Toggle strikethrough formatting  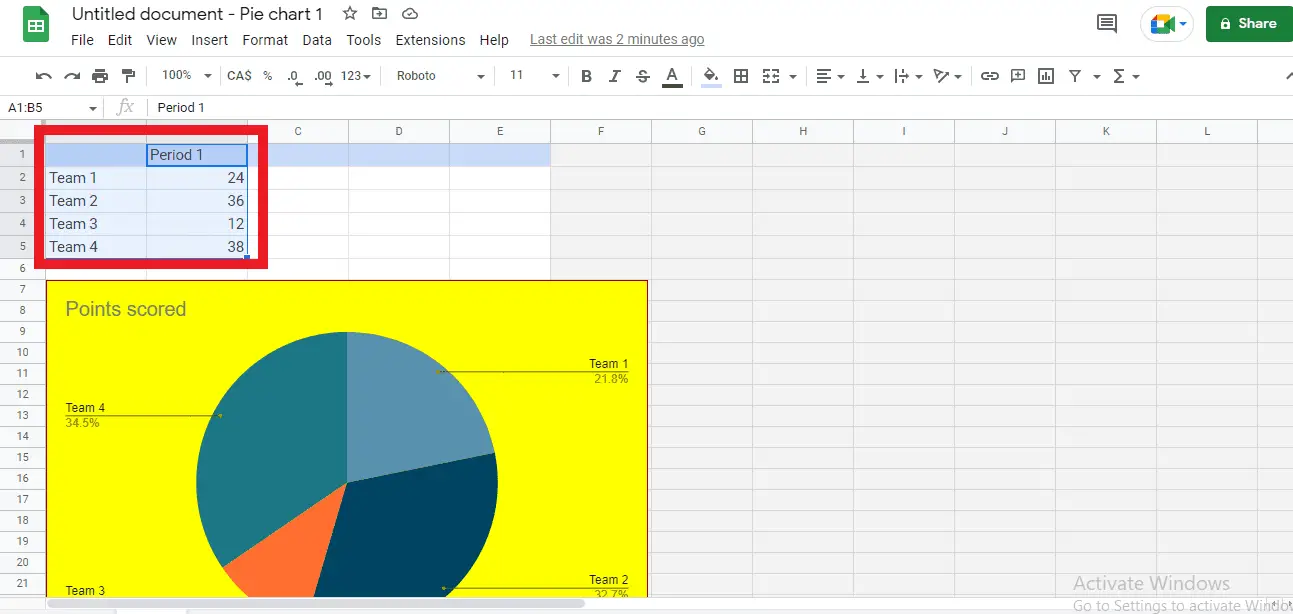(643, 76)
